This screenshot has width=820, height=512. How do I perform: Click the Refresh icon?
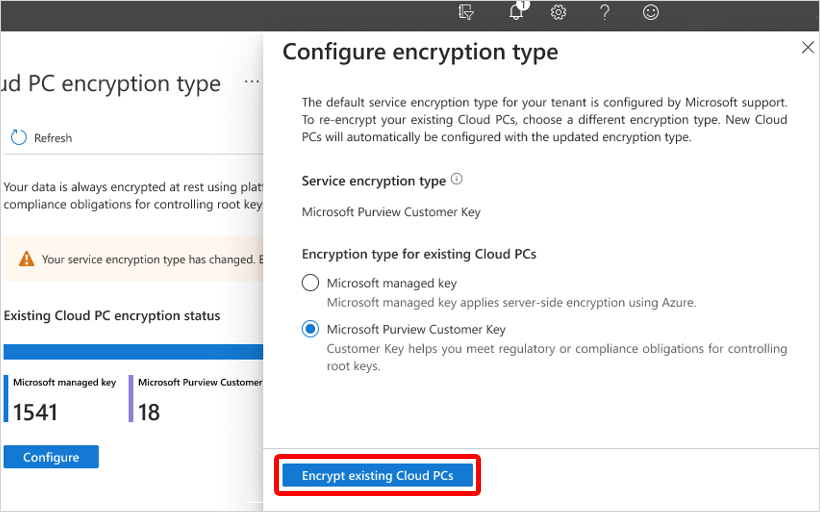click(18, 138)
